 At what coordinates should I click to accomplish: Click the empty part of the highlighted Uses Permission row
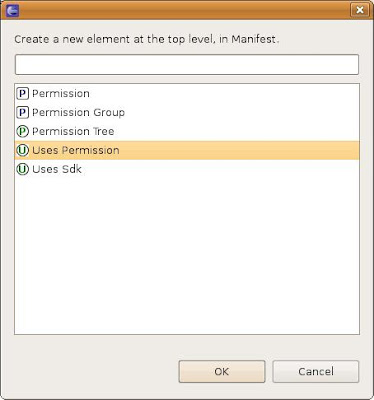pyautogui.click(x=238, y=150)
